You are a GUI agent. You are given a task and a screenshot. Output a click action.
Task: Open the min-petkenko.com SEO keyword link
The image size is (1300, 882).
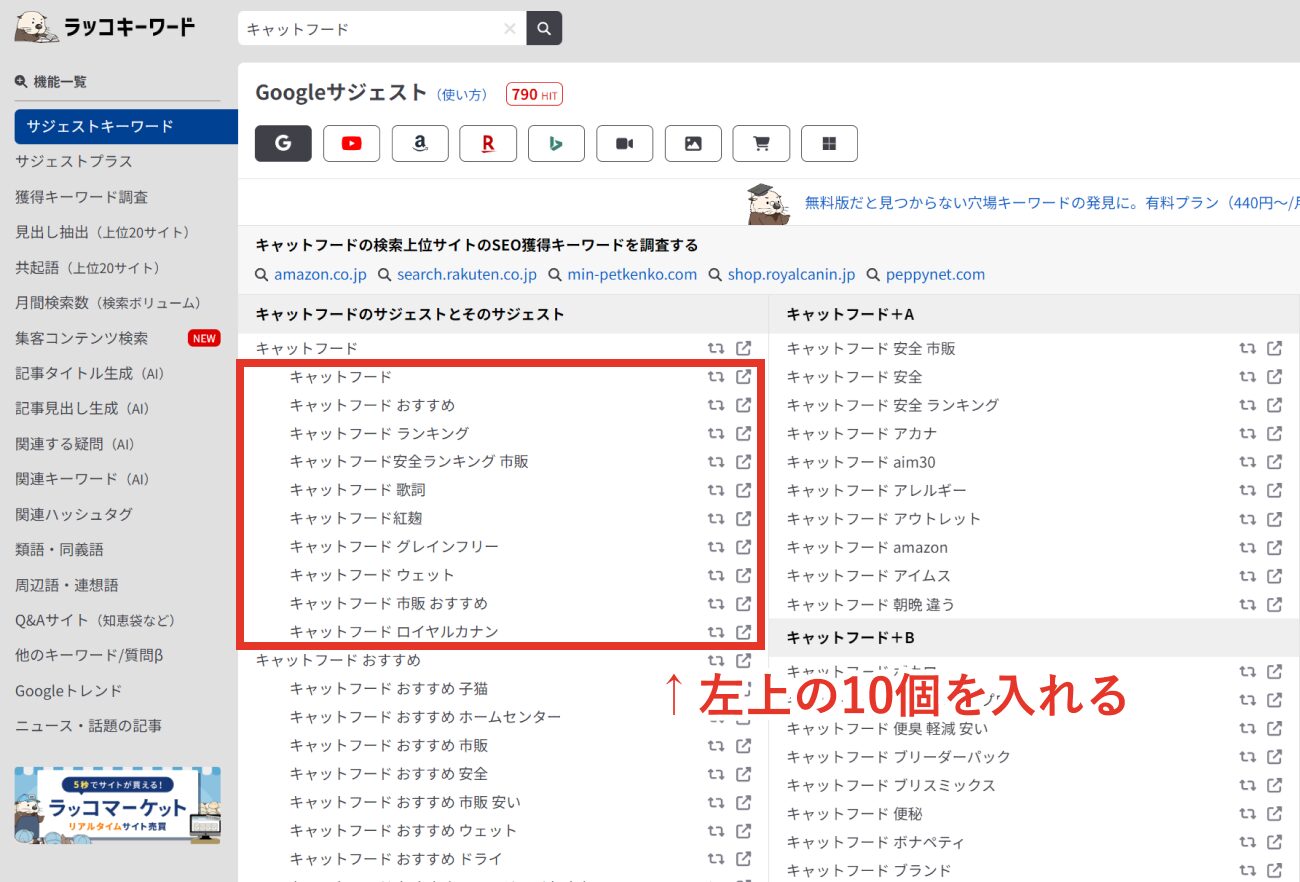click(632, 274)
